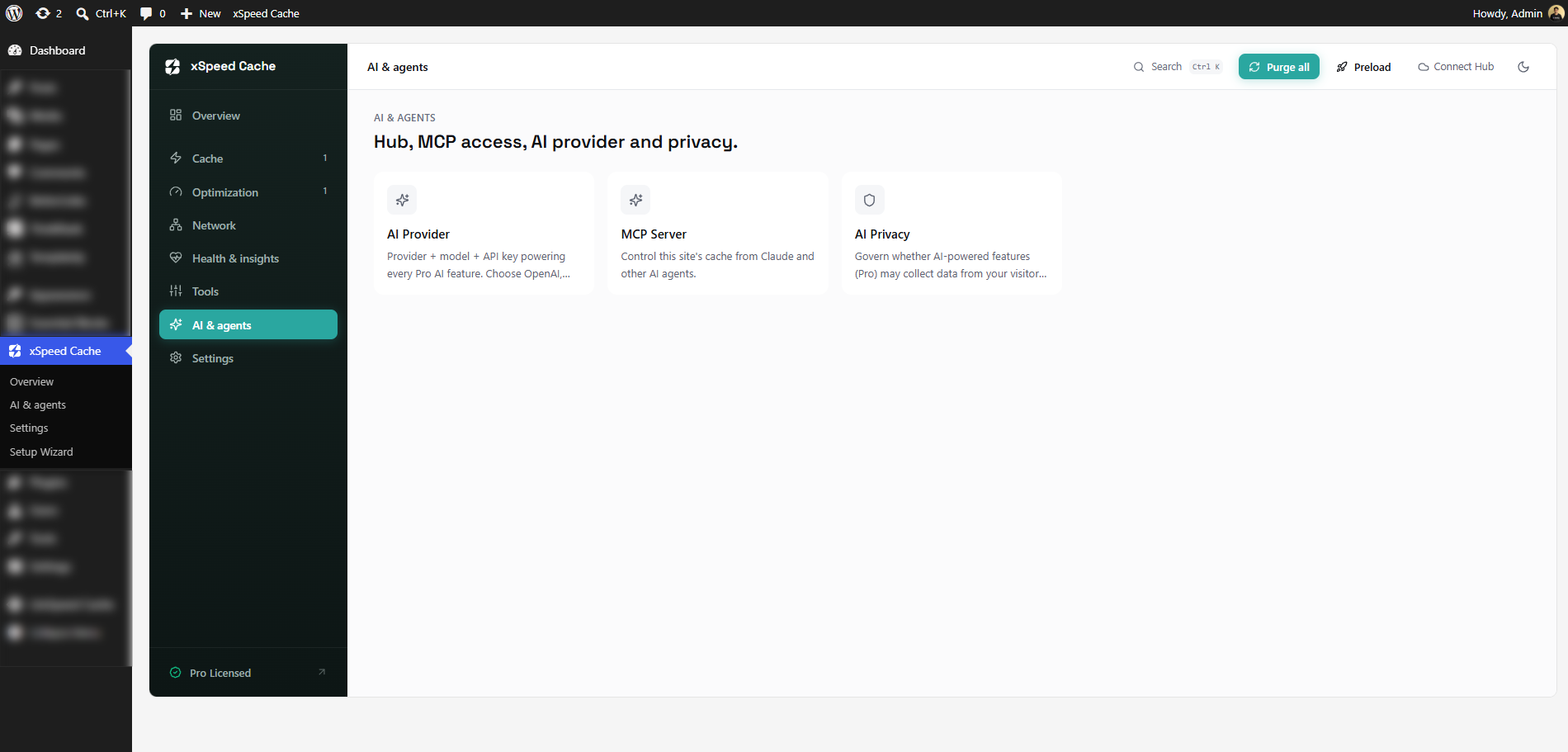The height and width of the screenshot is (752, 1568).
Task: Open Setup Wizard submenu link
Action: coord(41,452)
